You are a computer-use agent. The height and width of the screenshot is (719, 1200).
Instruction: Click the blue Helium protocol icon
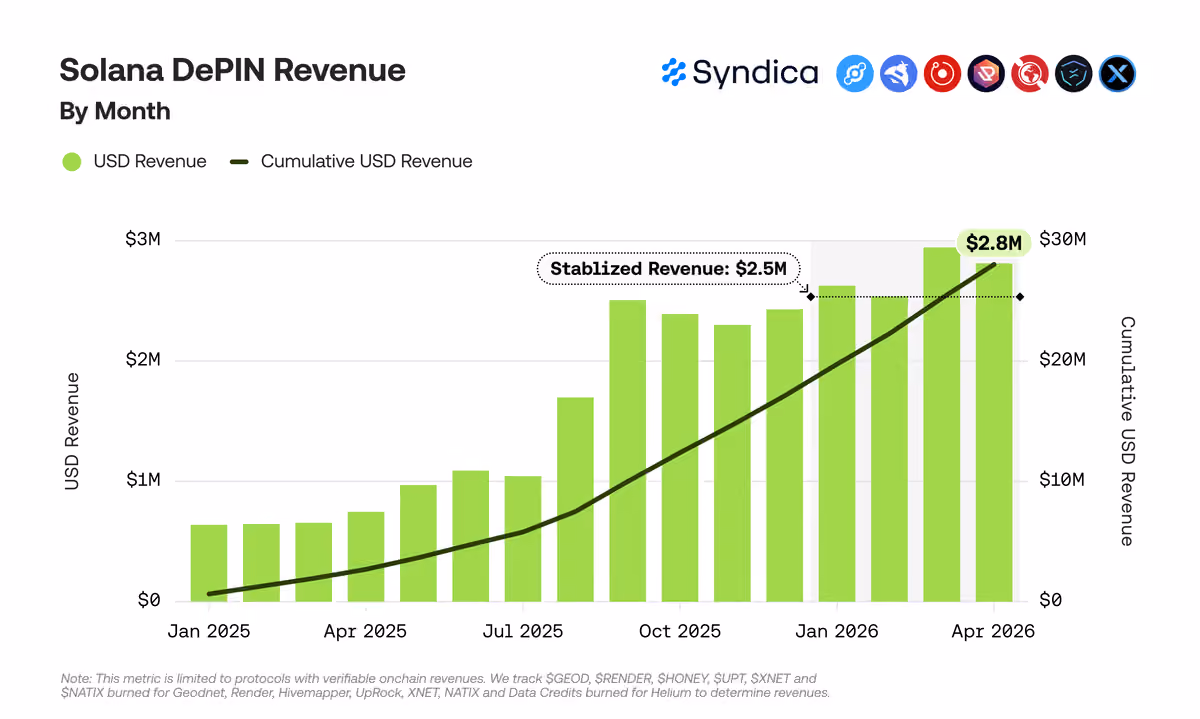(855, 74)
